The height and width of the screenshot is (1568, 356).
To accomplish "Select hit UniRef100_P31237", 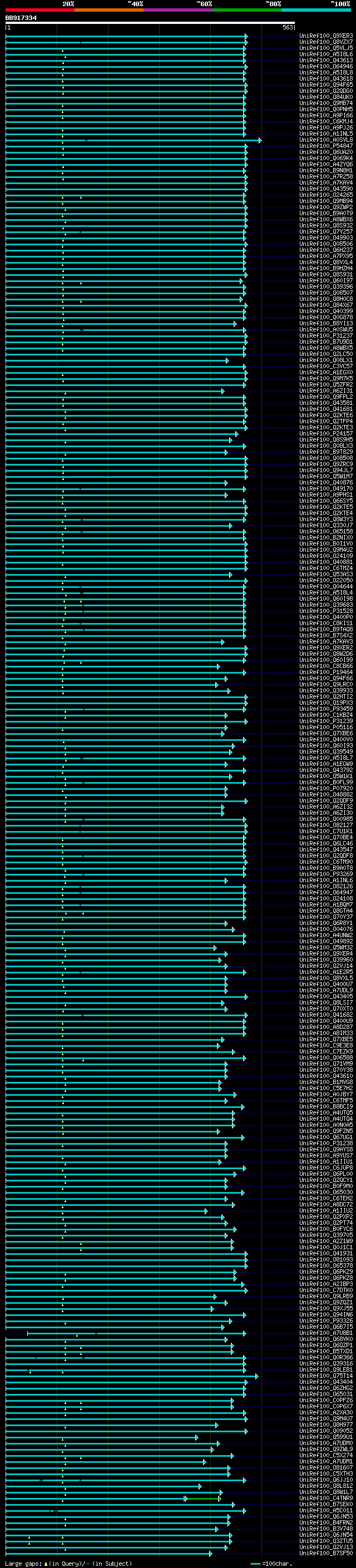I will [x=326, y=336].
